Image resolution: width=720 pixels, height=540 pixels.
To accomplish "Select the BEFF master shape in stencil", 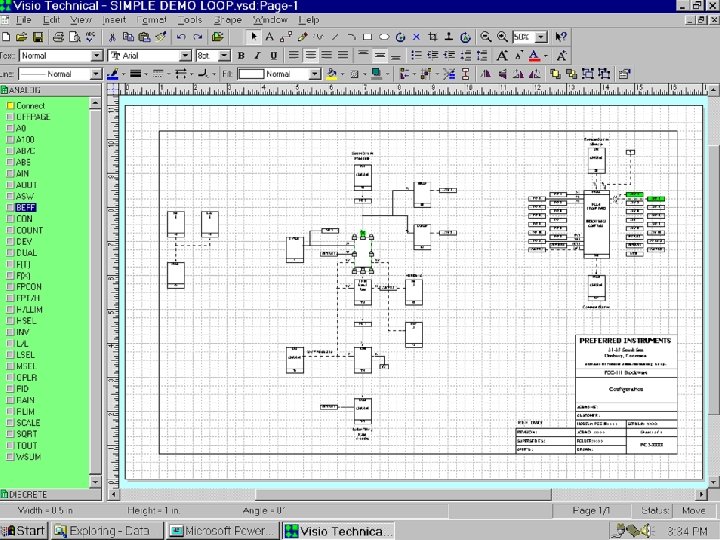I will [x=26, y=208].
